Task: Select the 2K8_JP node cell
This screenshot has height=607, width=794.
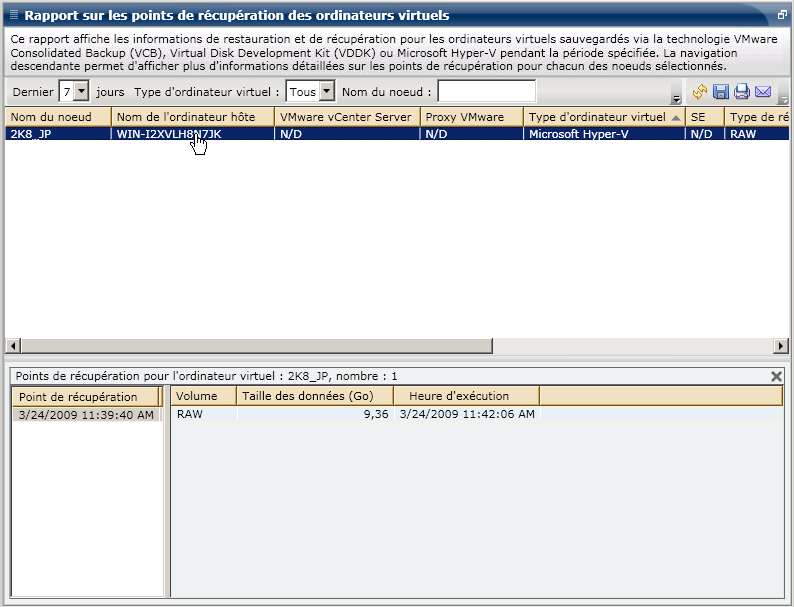Action: [x=58, y=134]
